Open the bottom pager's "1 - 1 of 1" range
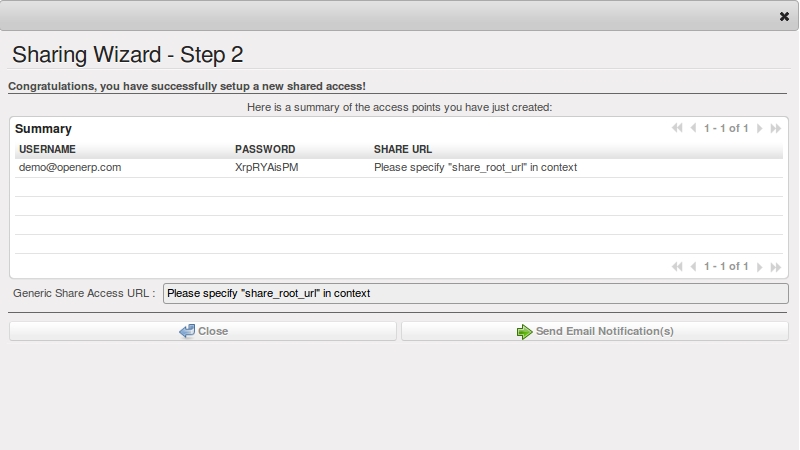Image resolution: width=800 pixels, height=450 pixels. tap(726, 267)
